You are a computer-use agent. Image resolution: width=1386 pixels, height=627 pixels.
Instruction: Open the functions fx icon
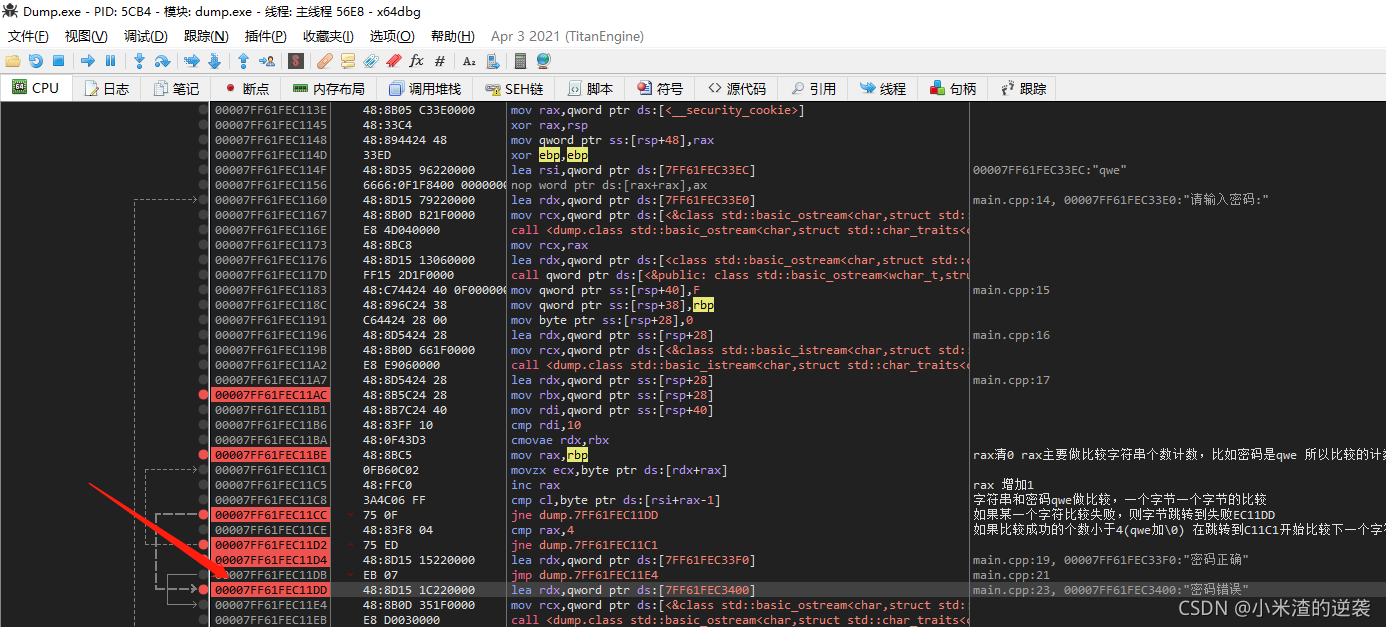pyautogui.click(x=416, y=61)
